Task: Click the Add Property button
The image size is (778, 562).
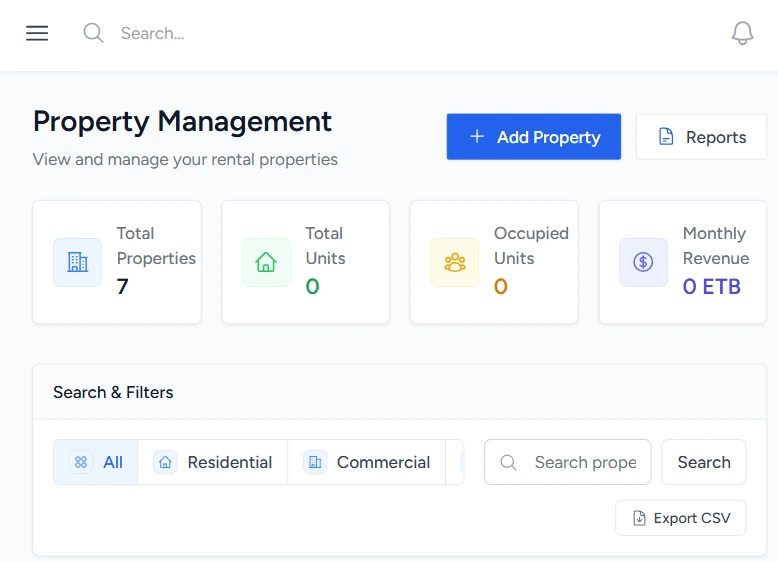Action: (533, 137)
